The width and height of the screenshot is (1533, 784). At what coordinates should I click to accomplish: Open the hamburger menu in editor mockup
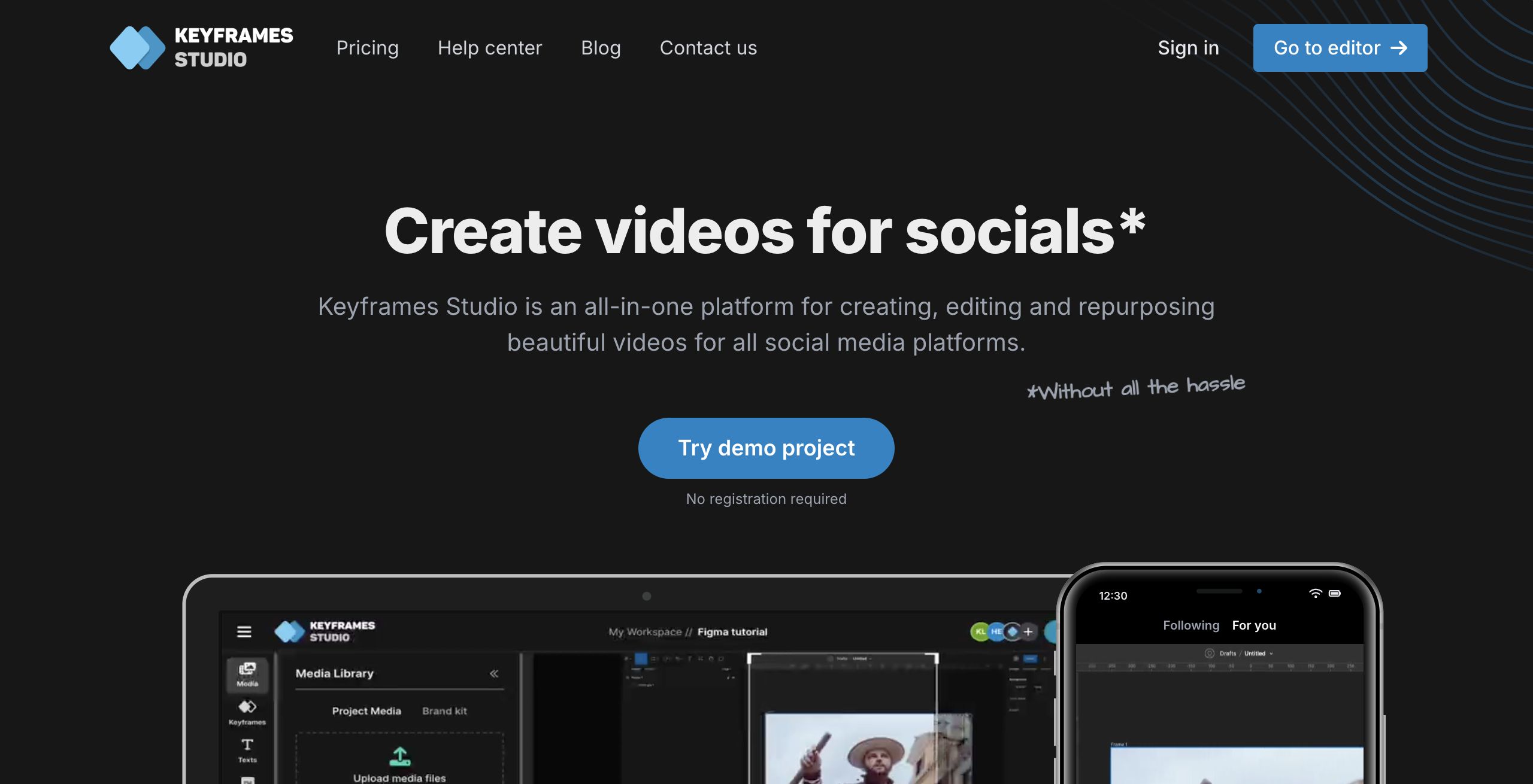pos(244,631)
